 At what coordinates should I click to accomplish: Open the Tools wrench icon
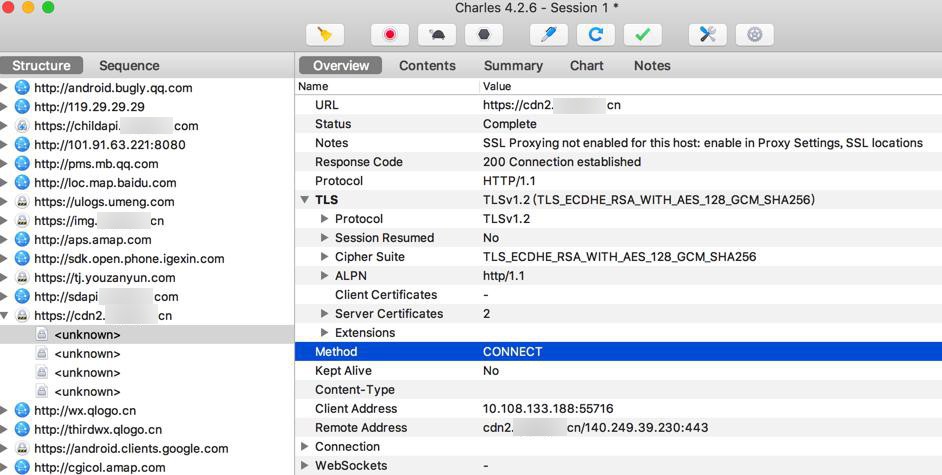point(707,34)
